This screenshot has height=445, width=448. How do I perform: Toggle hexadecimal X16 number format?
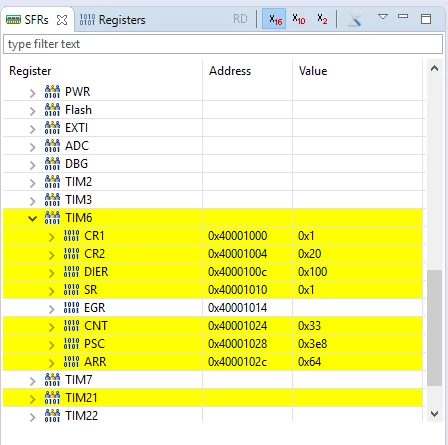pos(274,19)
